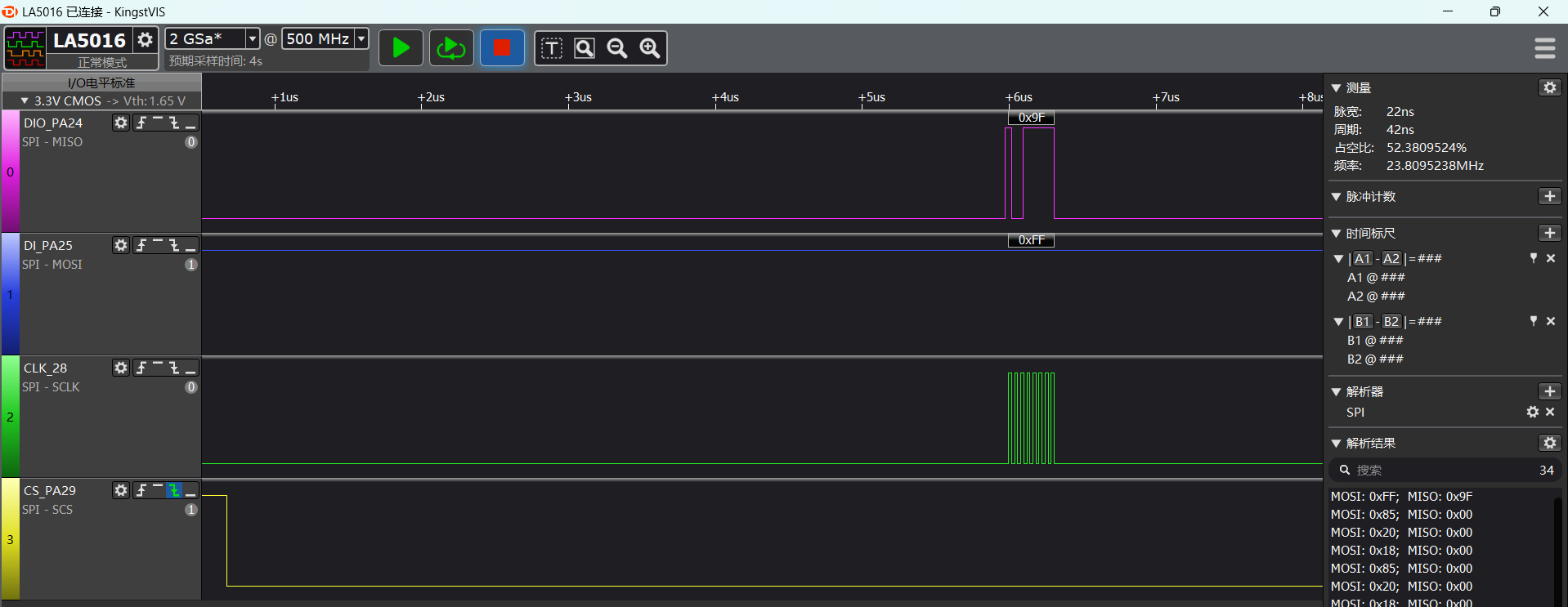The height and width of the screenshot is (607, 1568).
Task: Toggle rising edge trigger on CLK_28
Action: tap(141, 368)
